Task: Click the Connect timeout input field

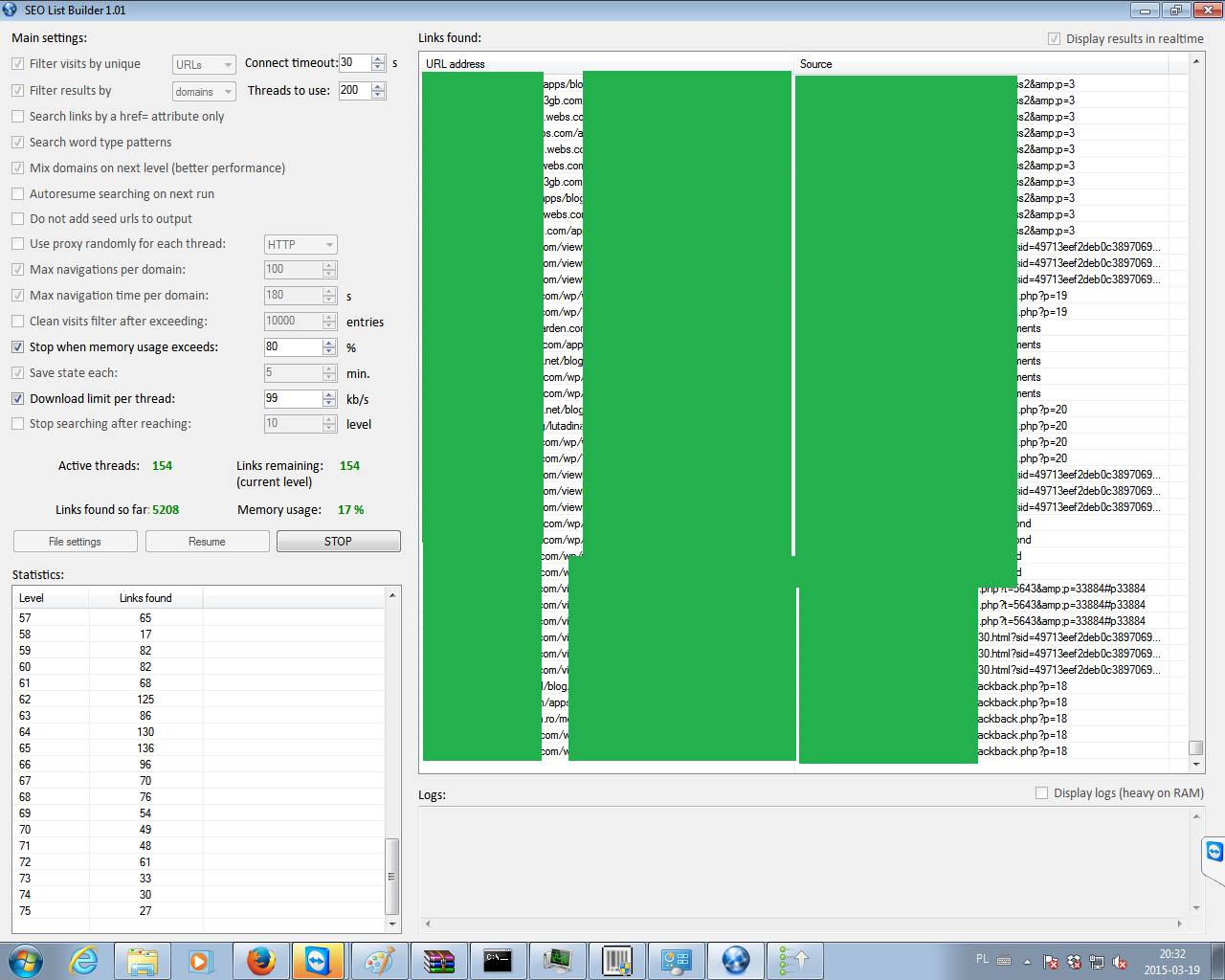Action: 355,63
